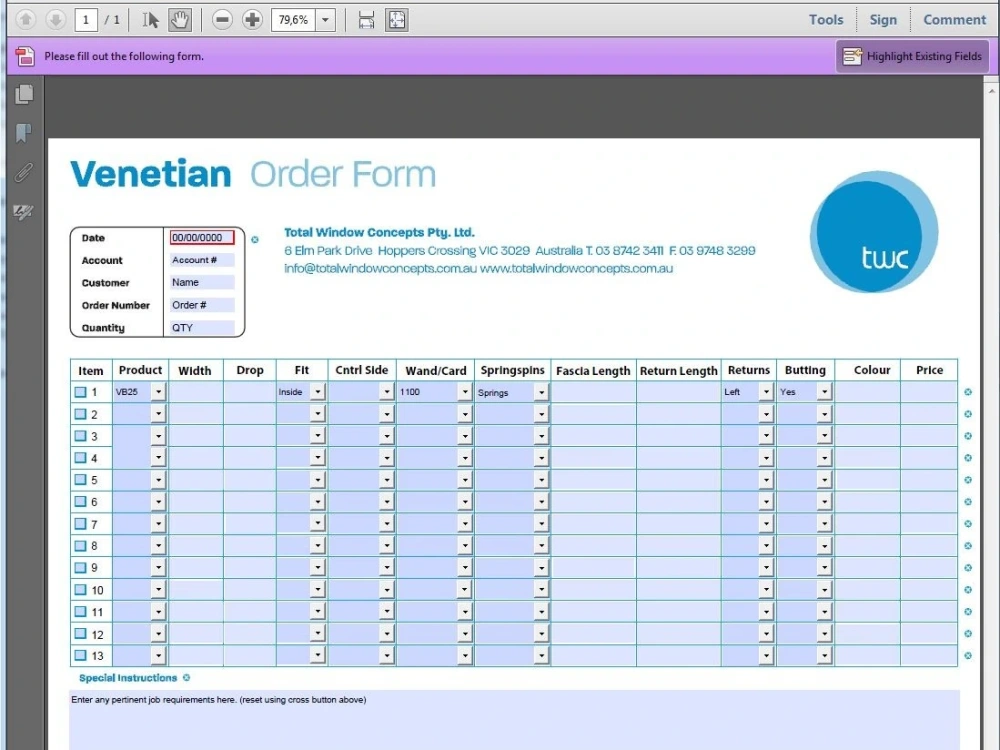Open row 1 Butting Yes dropdown

tap(825, 392)
